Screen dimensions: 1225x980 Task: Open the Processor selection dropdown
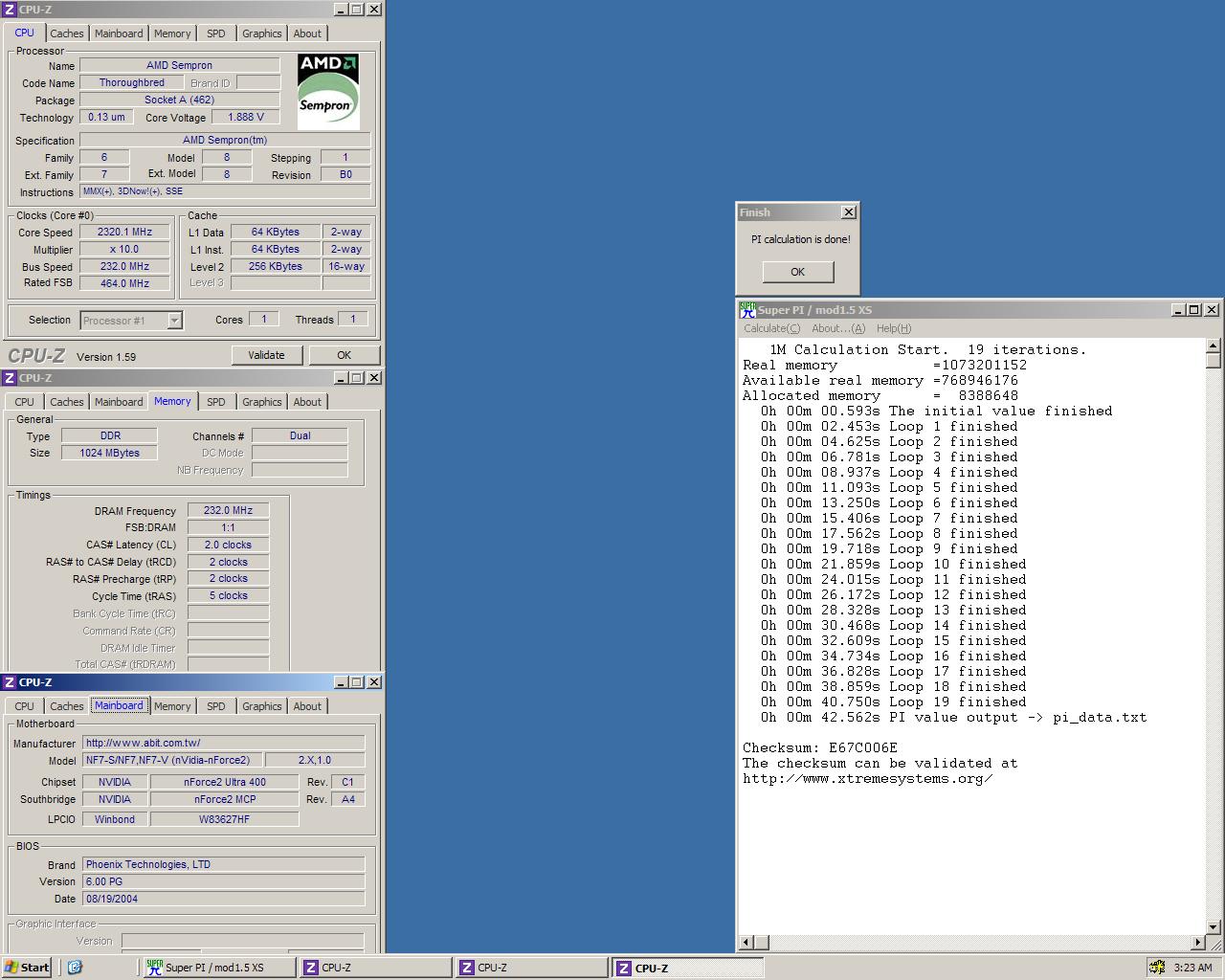(x=174, y=321)
